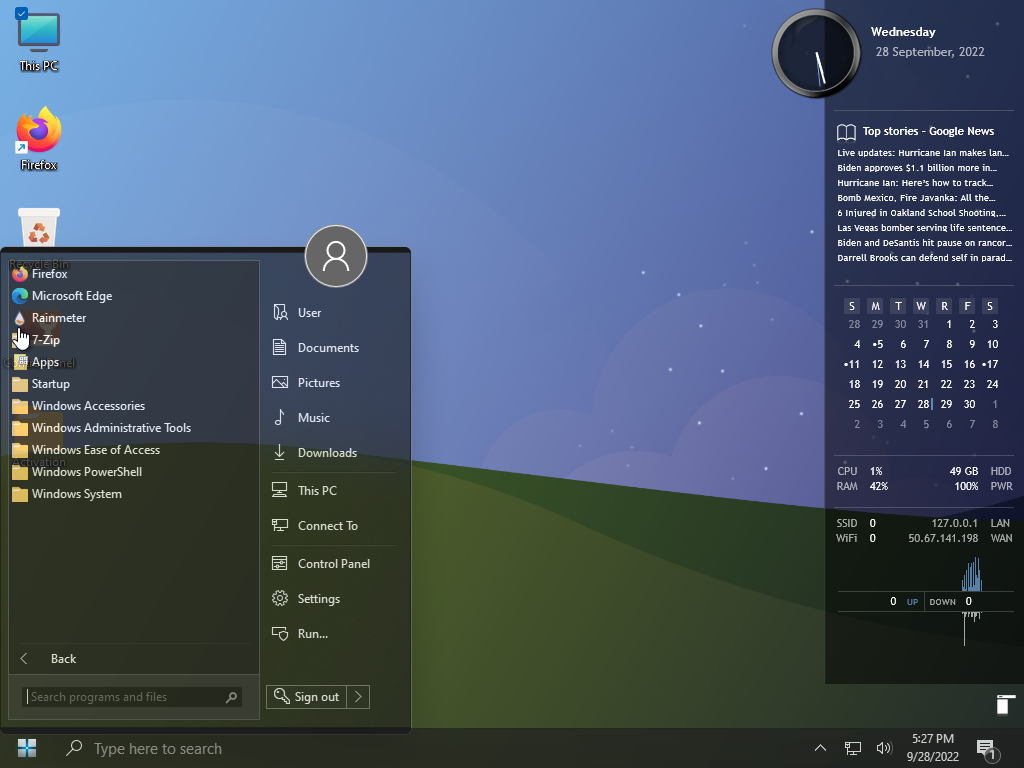This screenshot has width=1024, height=768.
Task: Open the Hurricane Ian live updates headline
Action: tap(923, 153)
